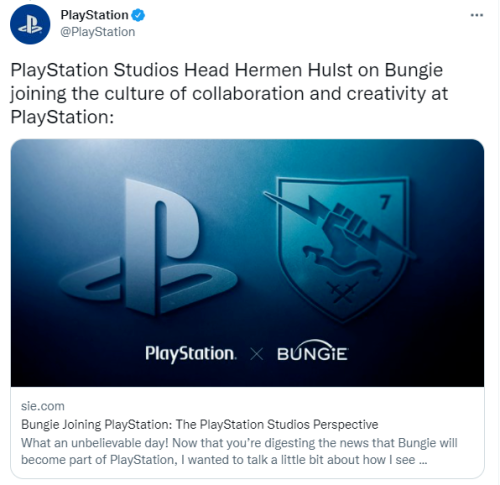Click the Bungie shield emblem in image
Viewport: 500px width, 485px height.
click(341, 249)
